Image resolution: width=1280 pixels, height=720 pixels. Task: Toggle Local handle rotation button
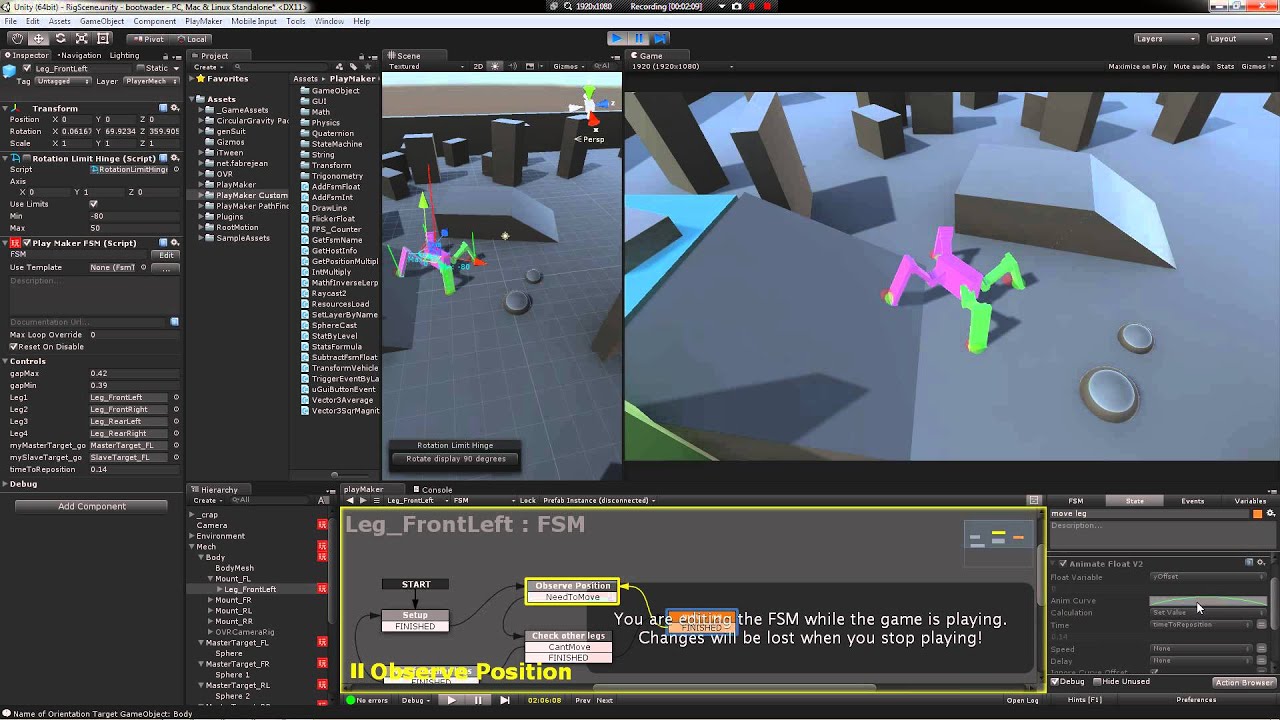(191, 39)
